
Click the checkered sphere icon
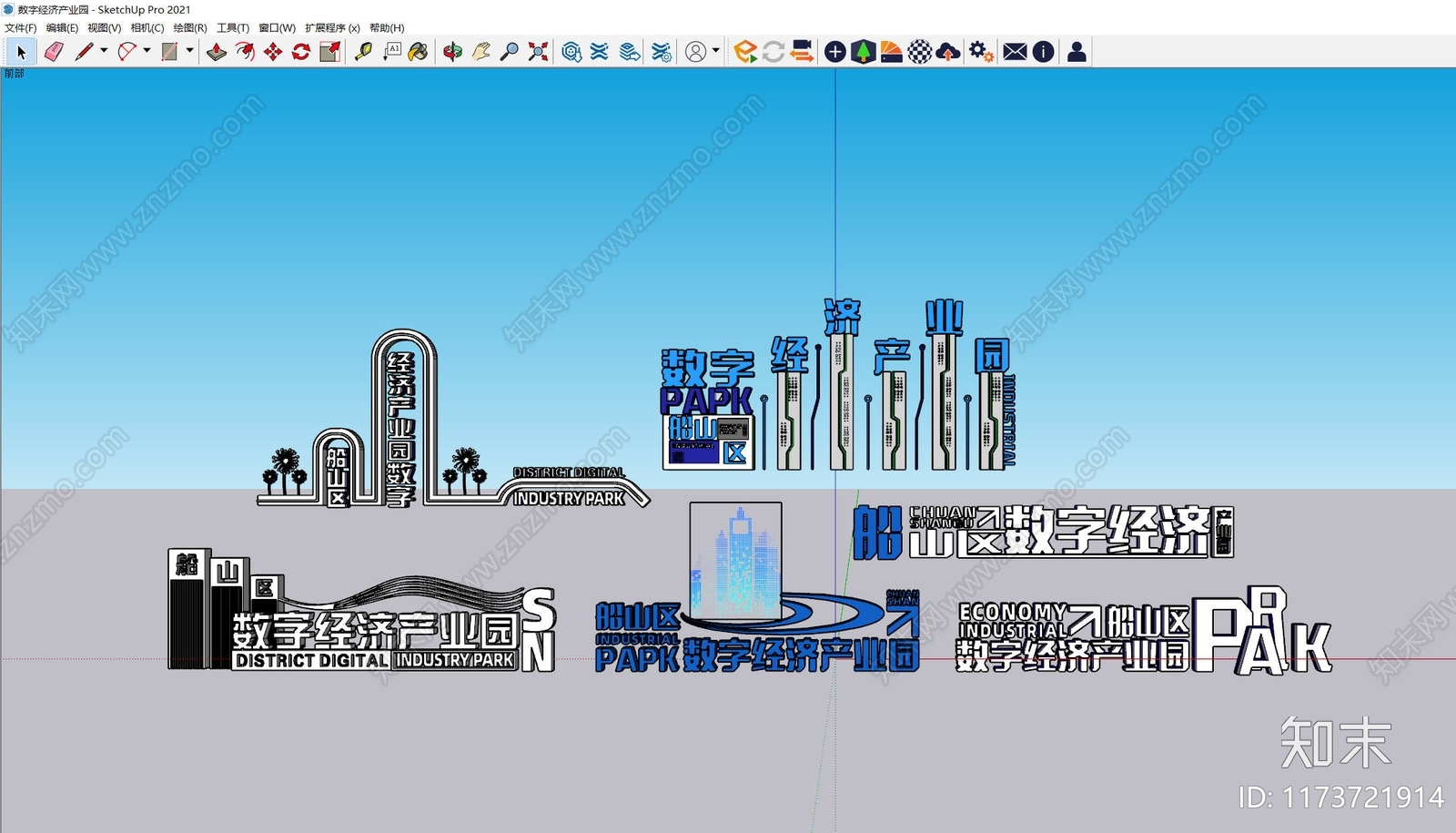pos(920,52)
